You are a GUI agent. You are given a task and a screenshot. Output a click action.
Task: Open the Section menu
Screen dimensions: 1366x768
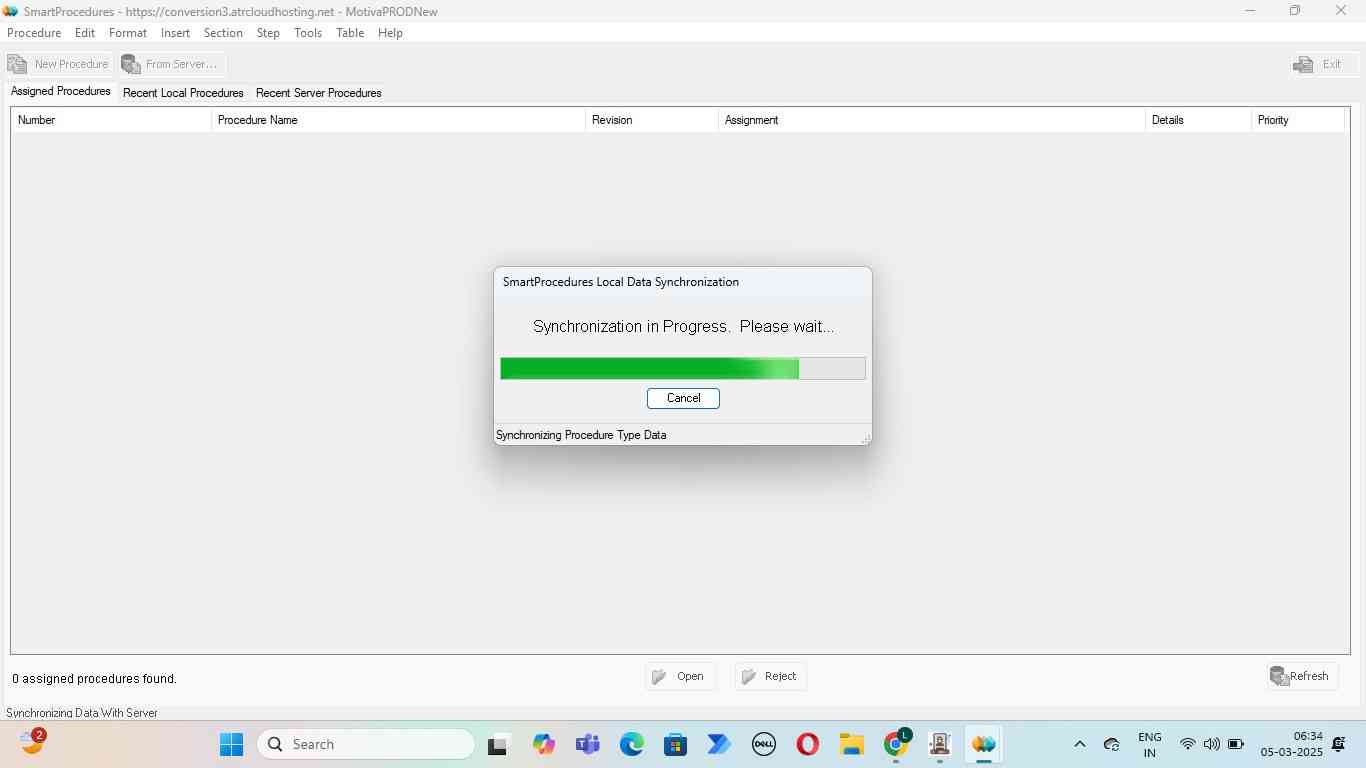pyautogui.click(x=223, y=33)
